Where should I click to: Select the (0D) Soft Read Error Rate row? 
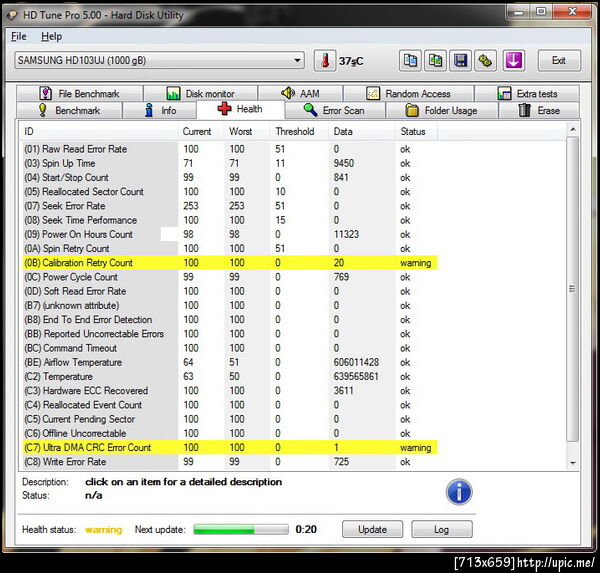[x=228, y=291]
